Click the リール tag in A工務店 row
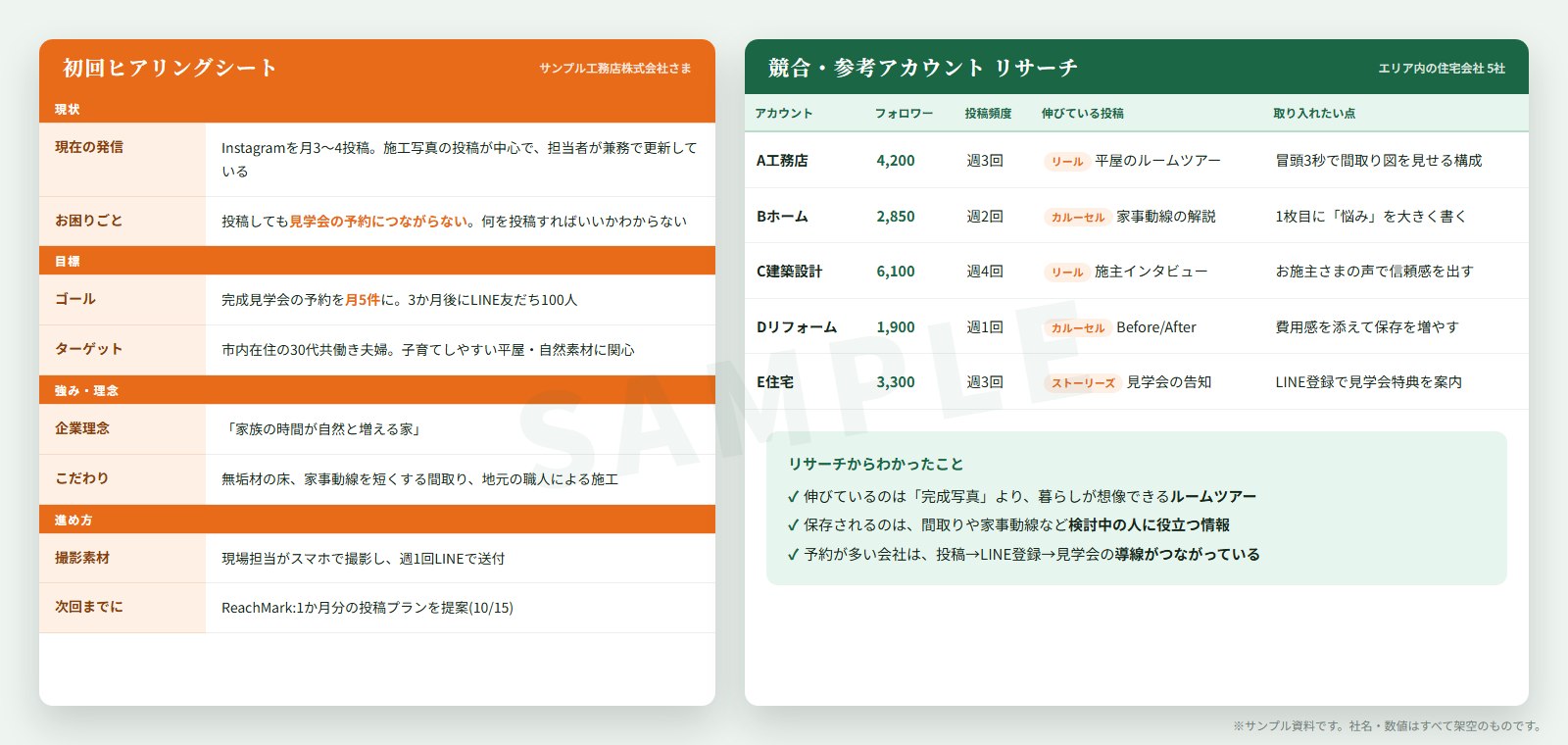The width and height of the screenshot is (1568, 745). (1067, 162)
